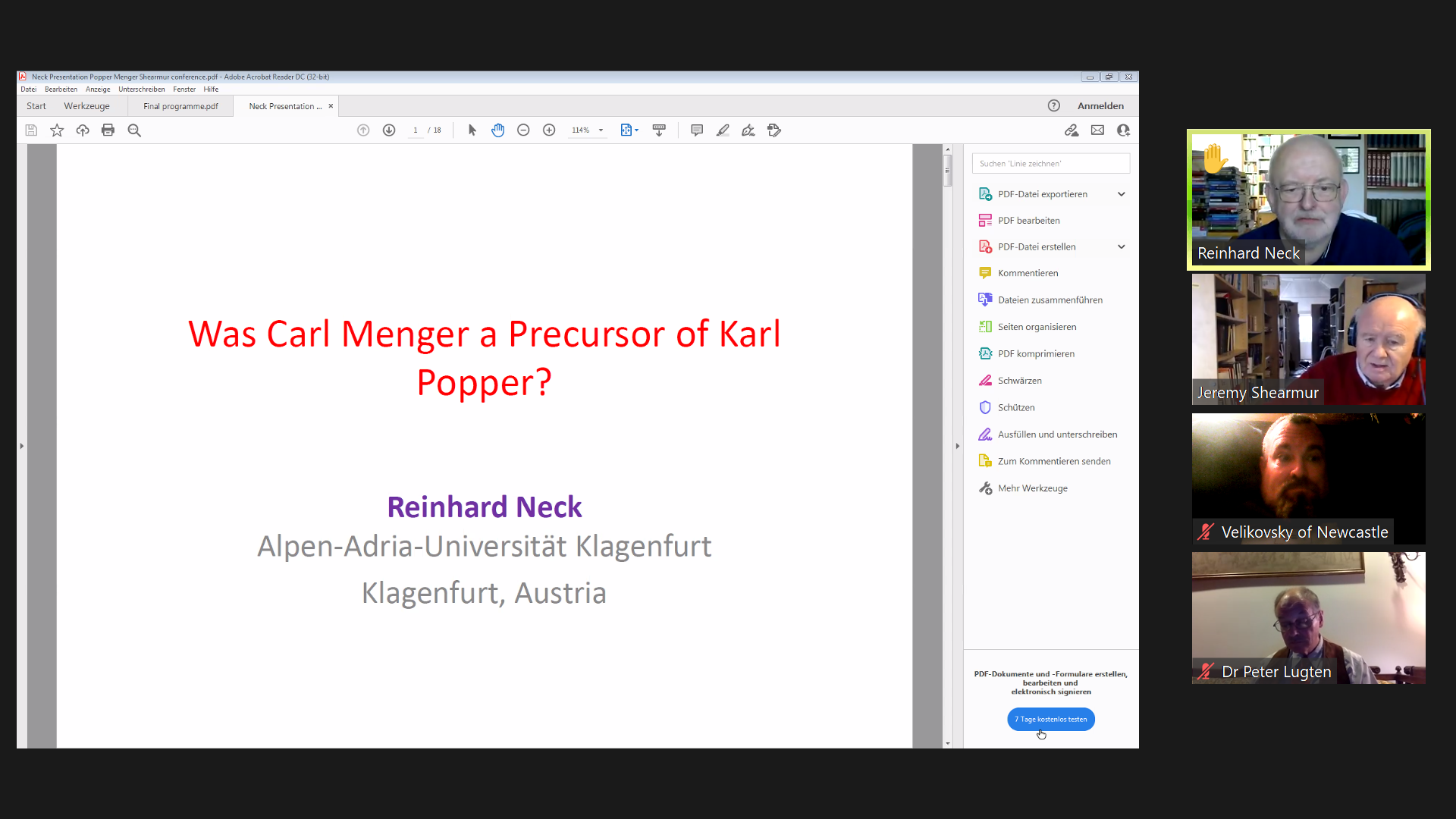Expand the left navigation pane arrow
The width and height of the screenshot is (1456, 819).
click(x=22, y=446)
